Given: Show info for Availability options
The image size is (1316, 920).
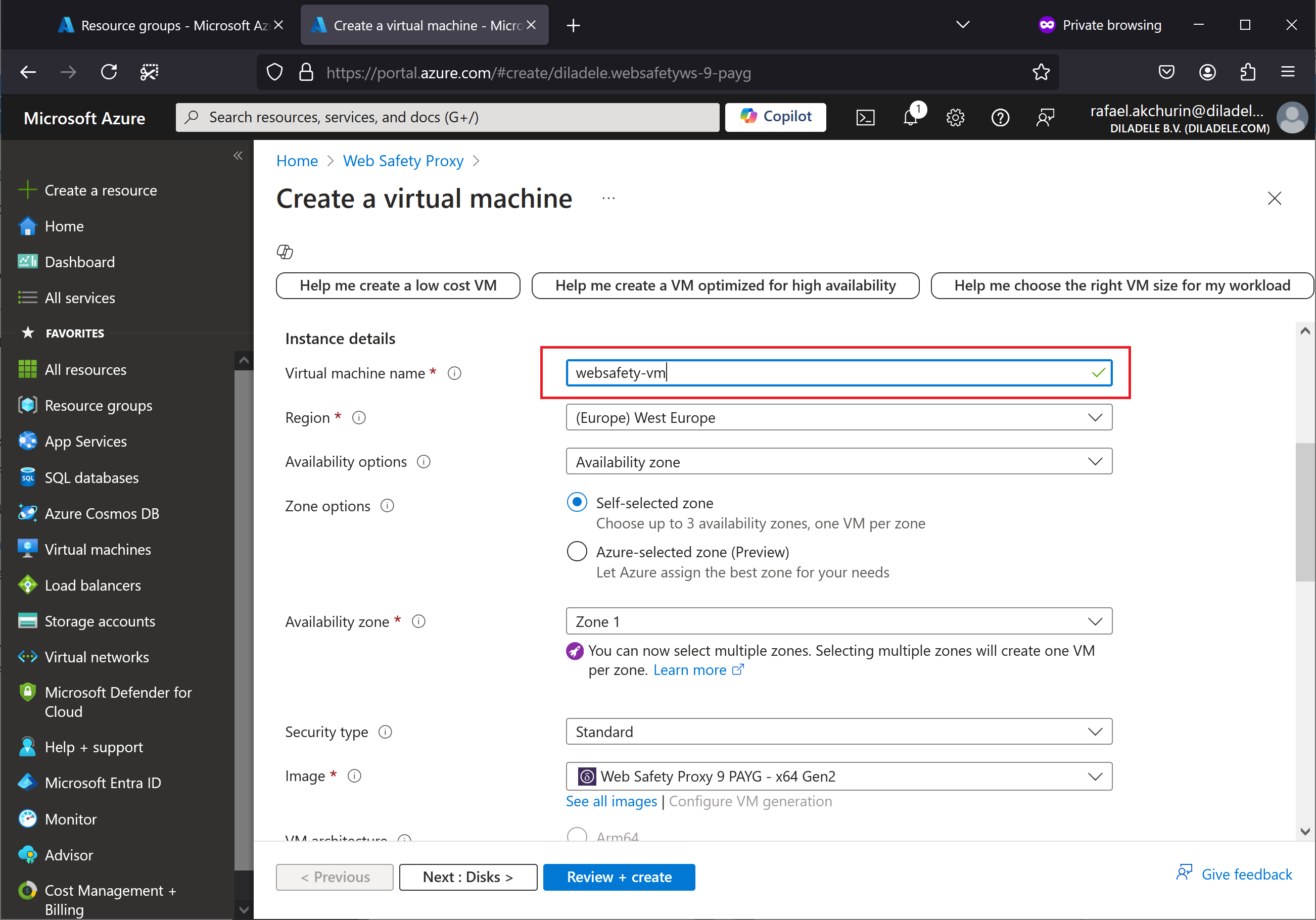Looking at the screenshot, I should [424, 462].
